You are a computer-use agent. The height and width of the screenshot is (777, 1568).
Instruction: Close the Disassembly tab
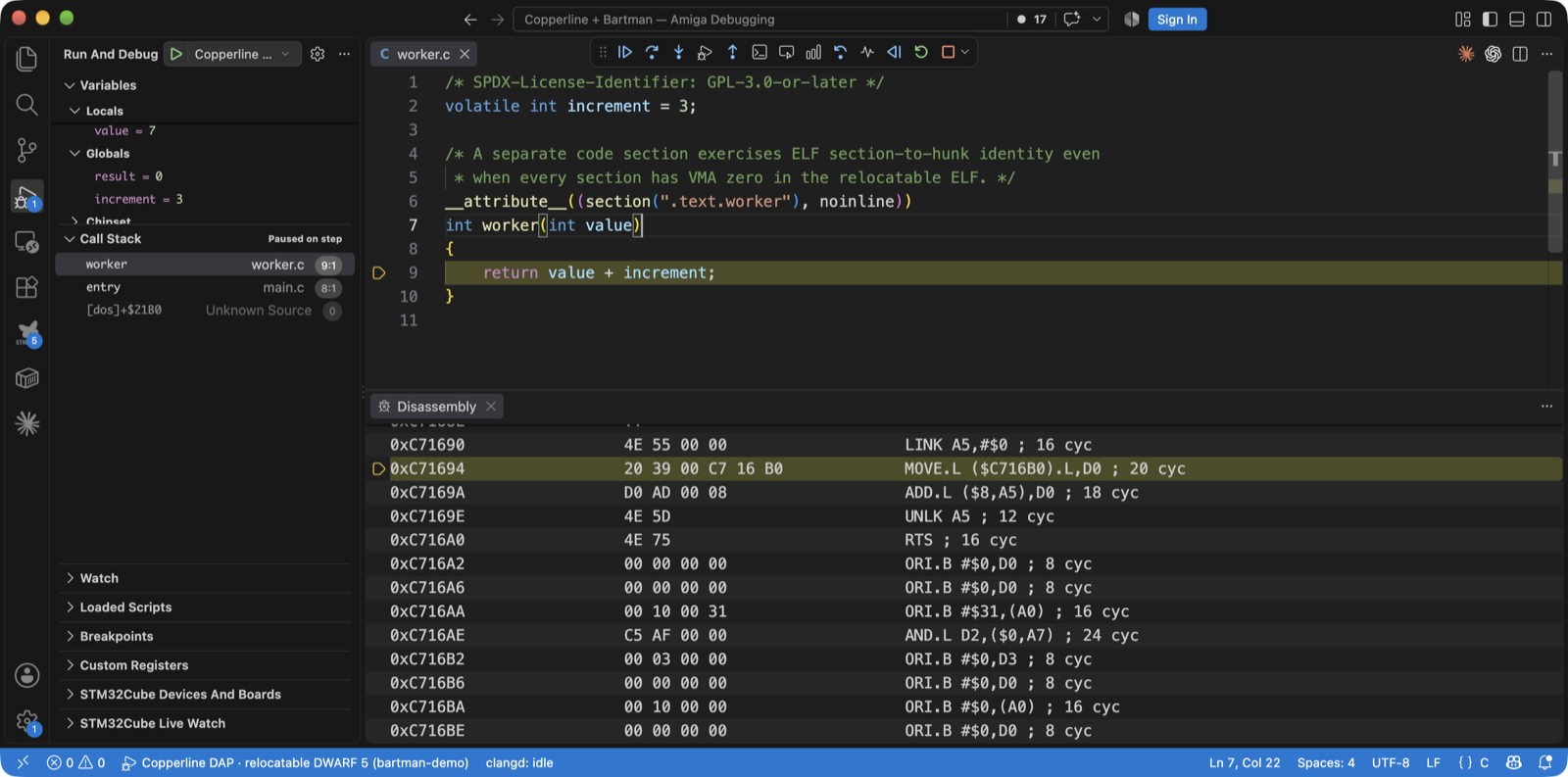(491, 406)
